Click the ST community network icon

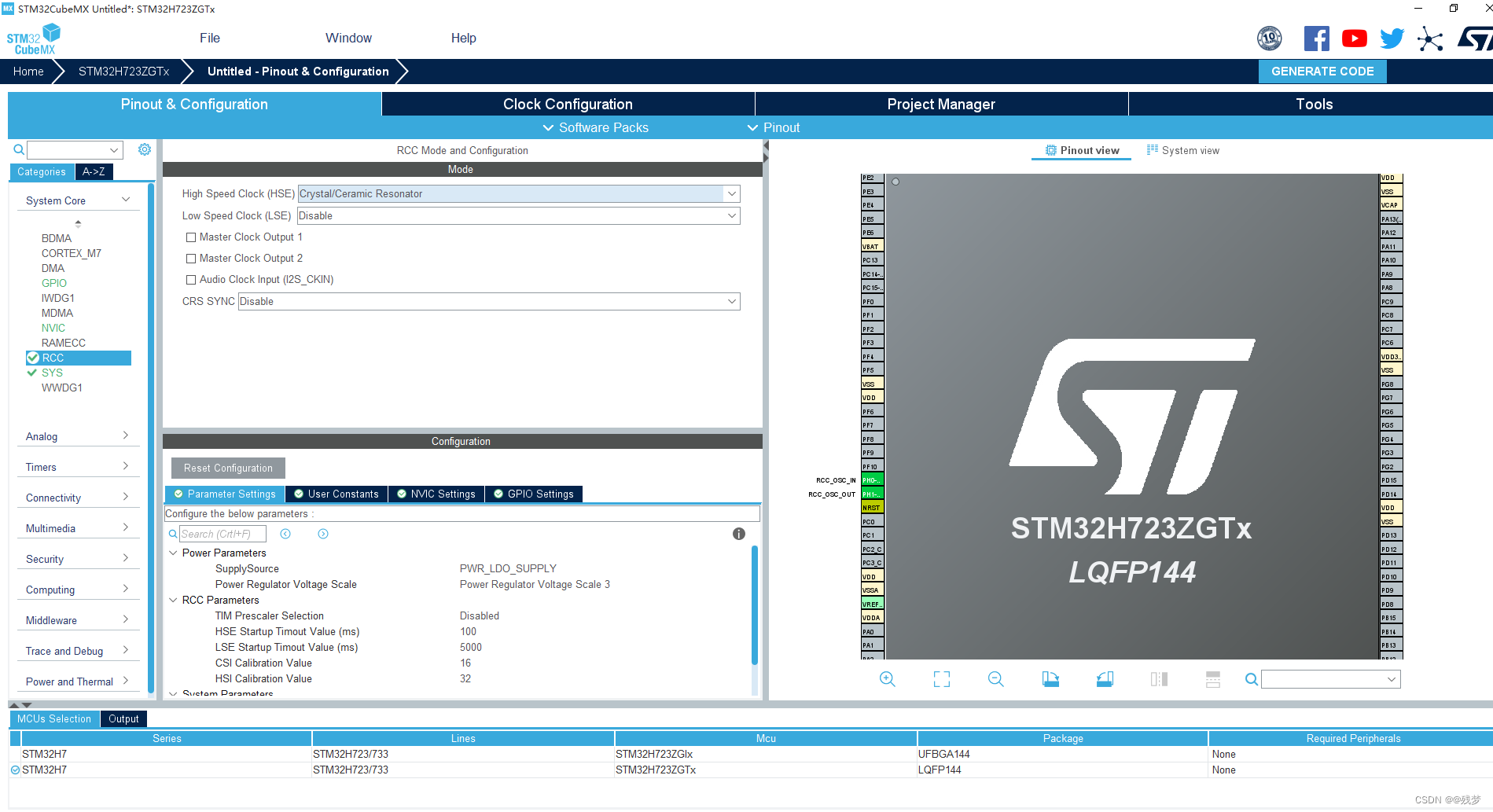point(1430,39)
